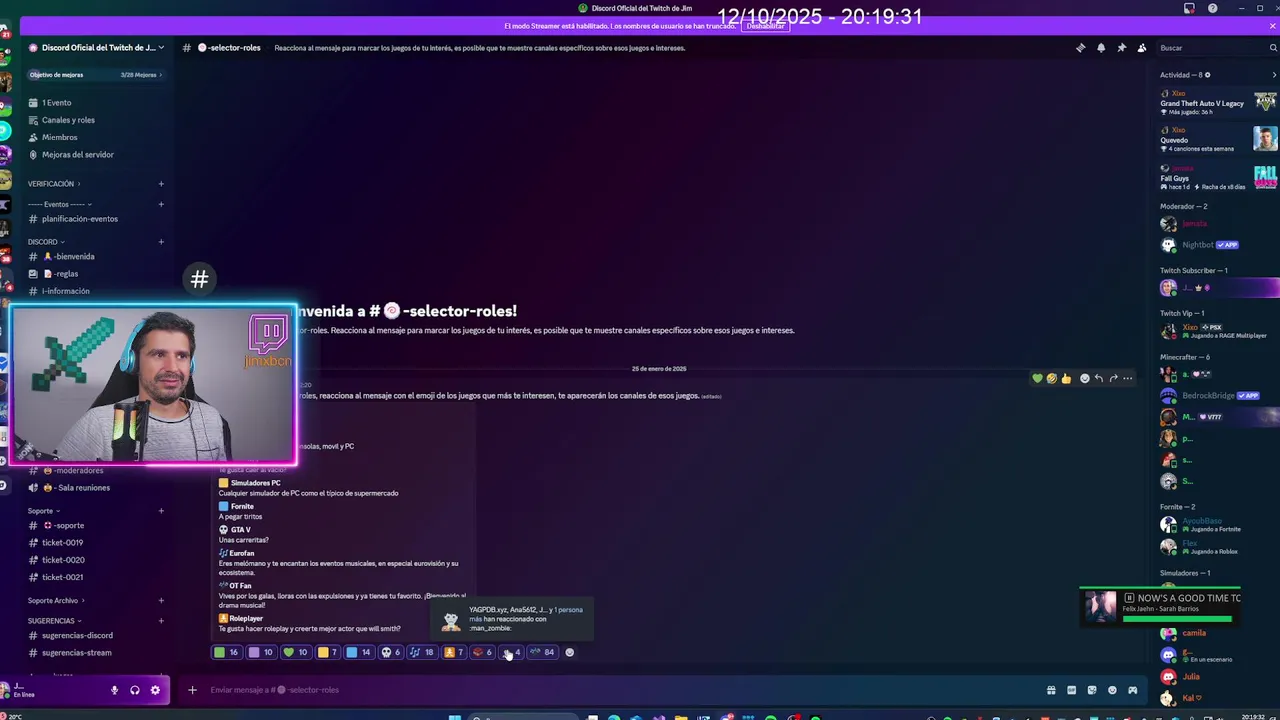Toggle music notes reaction with 18
Image resolution: width=1280 pixels, height=720 pixels.
point(422,652)
